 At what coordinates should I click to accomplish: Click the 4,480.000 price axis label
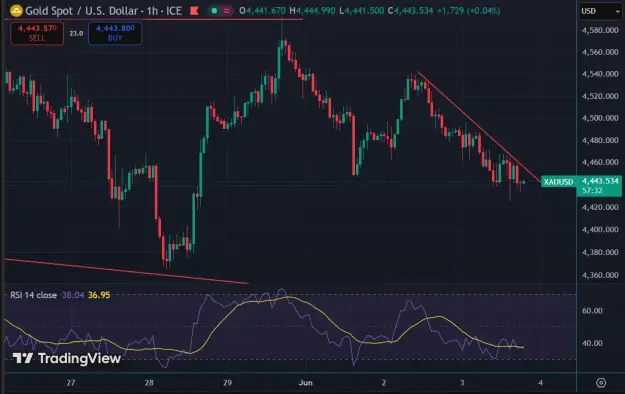click(600, 140)
